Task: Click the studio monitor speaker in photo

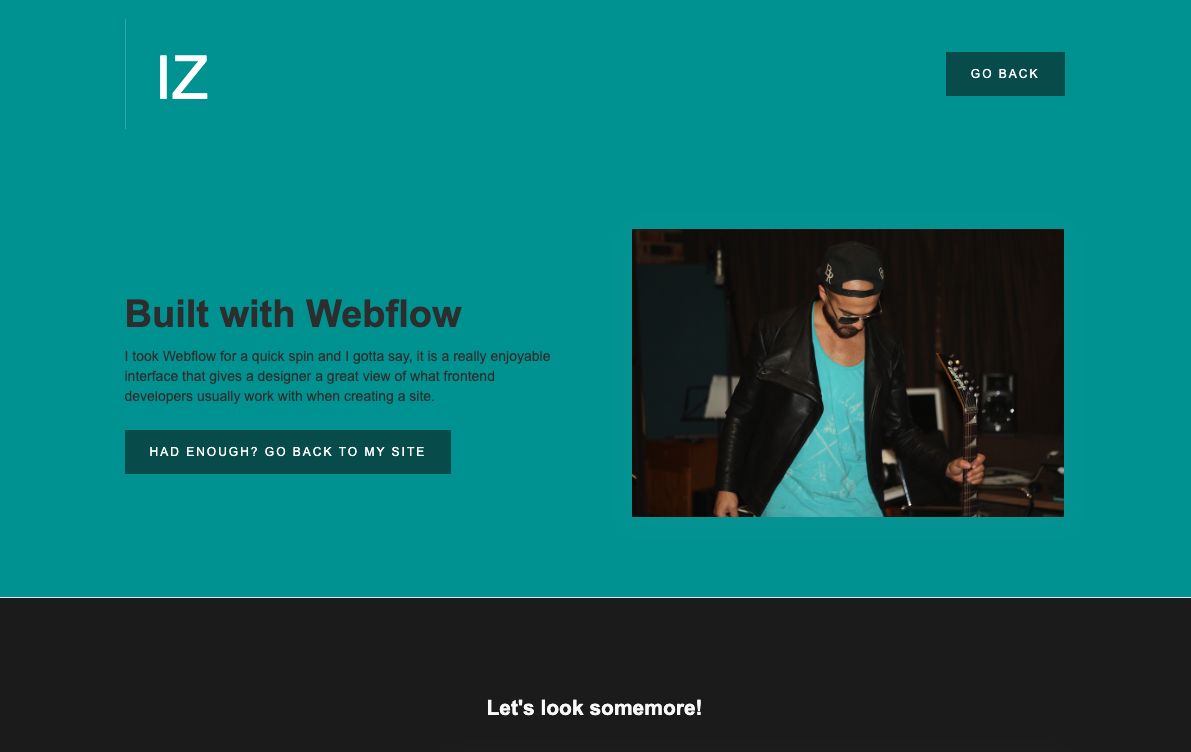Action: [997, 403]
